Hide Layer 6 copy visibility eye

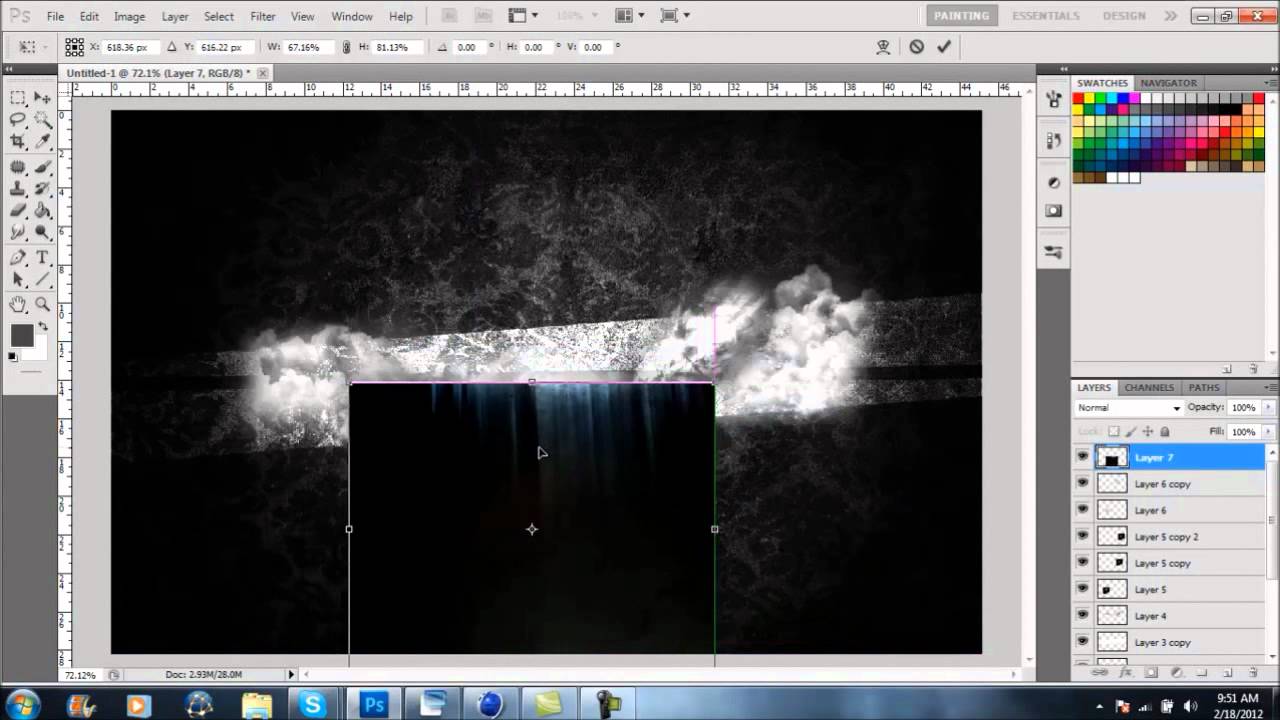click(x=1082, y=483)
